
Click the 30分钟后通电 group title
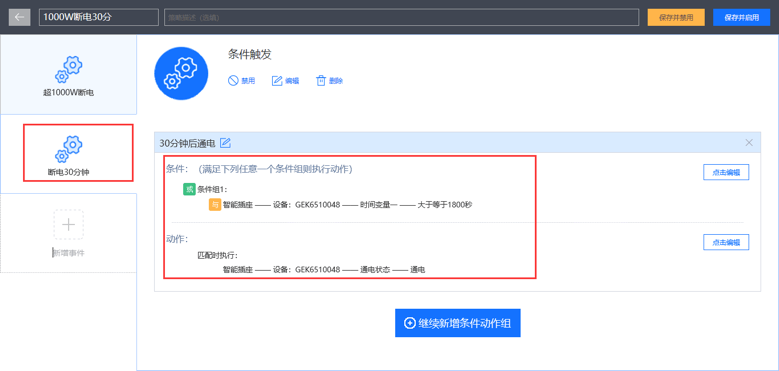(x=187, y=143)
